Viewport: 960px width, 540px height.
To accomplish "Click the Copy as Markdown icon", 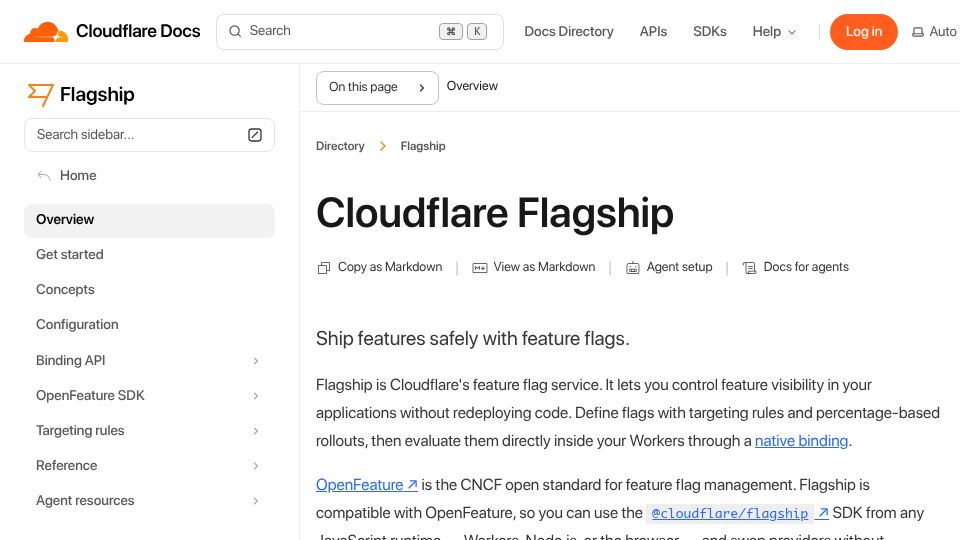I will point(324,268).
